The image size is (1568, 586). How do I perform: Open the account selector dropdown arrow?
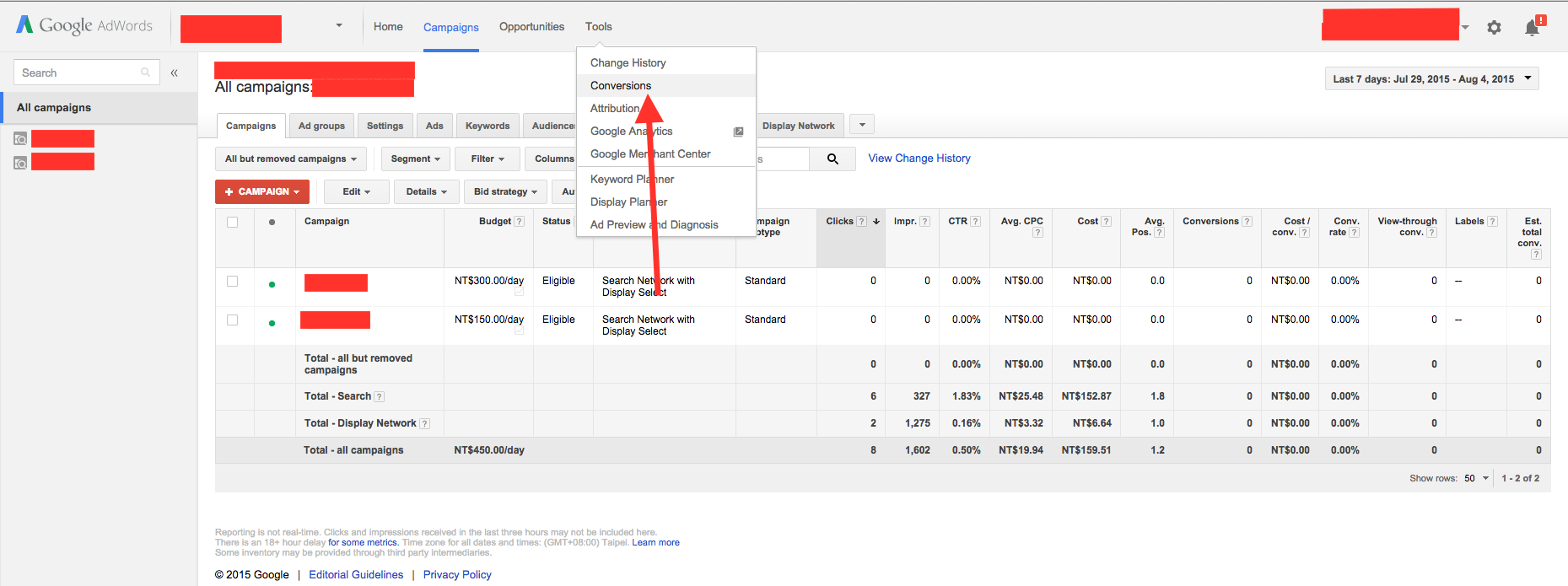(x=339, y=25)
